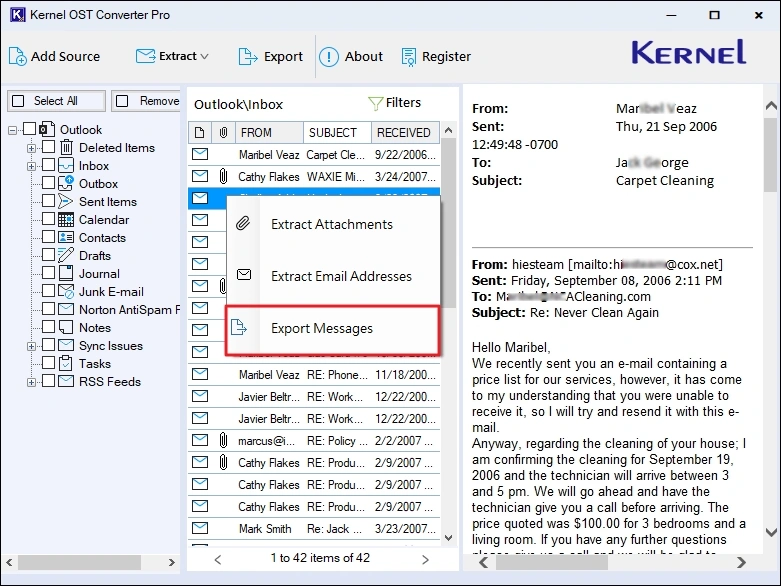Viewport: 781px width, 586px height.
Task: Click the Outbox folder icon
Action: (x=66, y=183)
